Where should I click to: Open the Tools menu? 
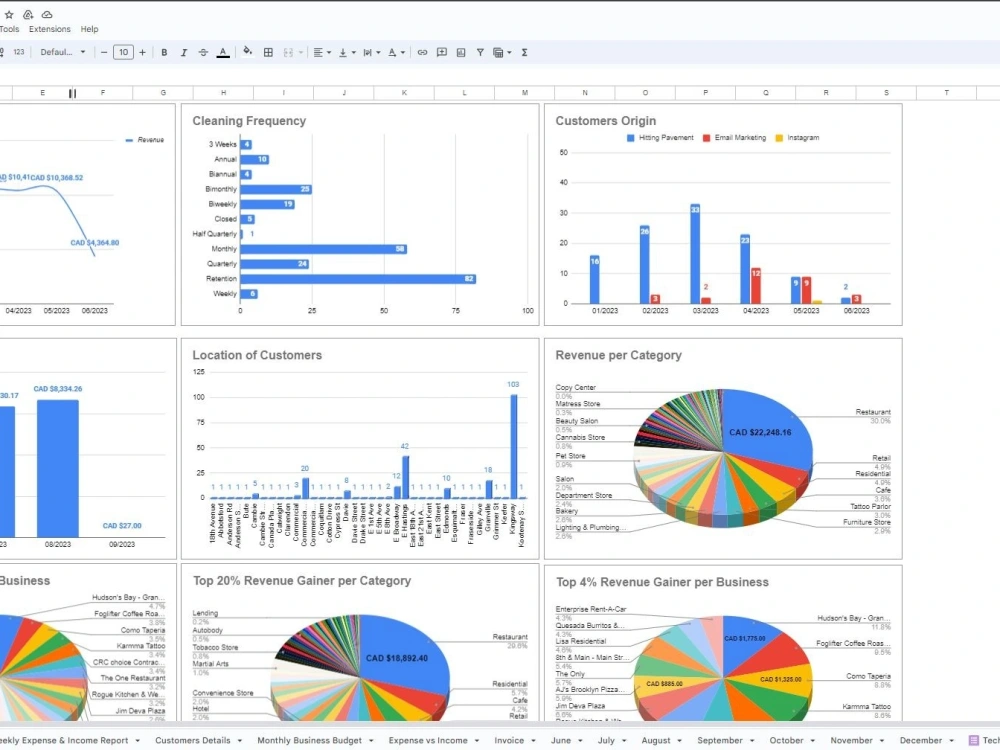tap(9, 29)
